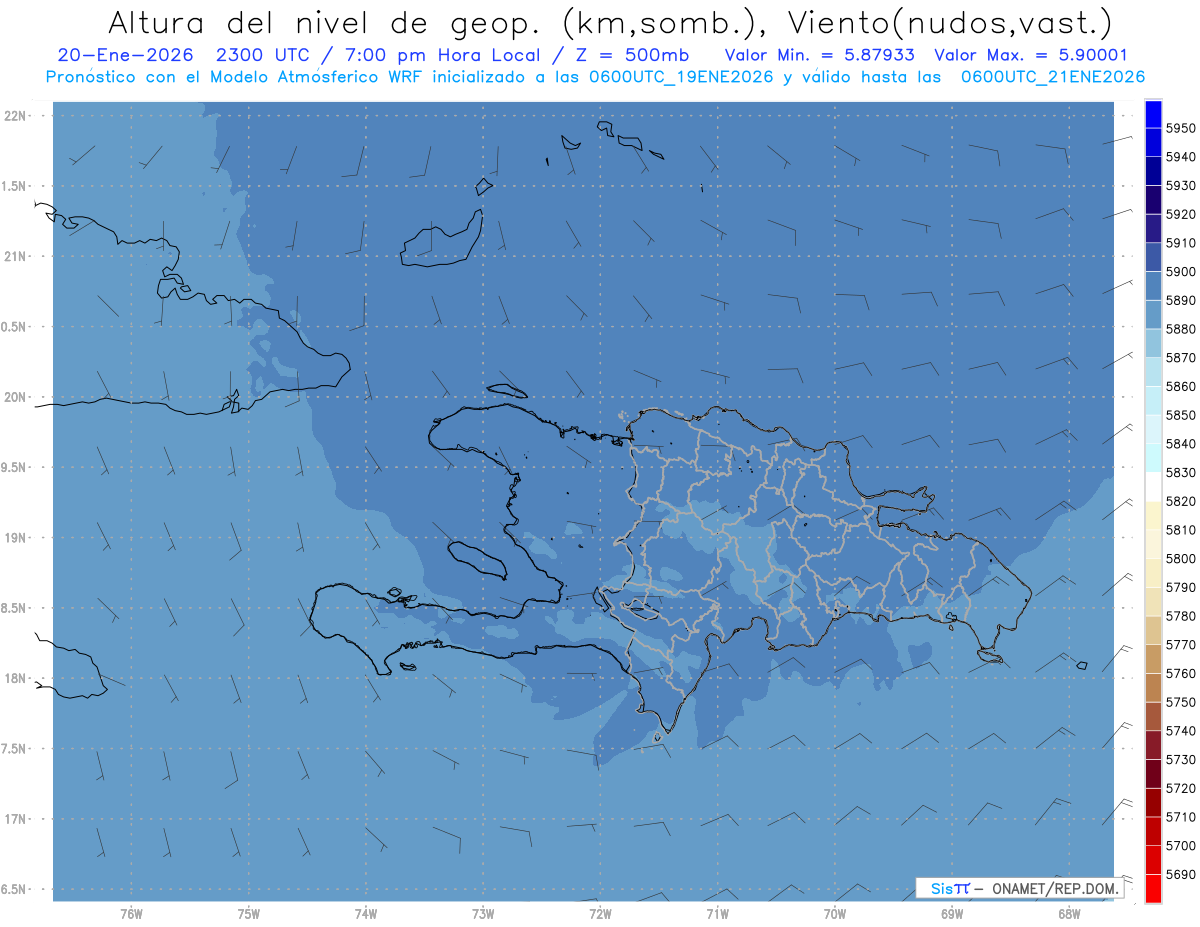
Task: Click the 73W longitude label
Action: pos(483,915)
